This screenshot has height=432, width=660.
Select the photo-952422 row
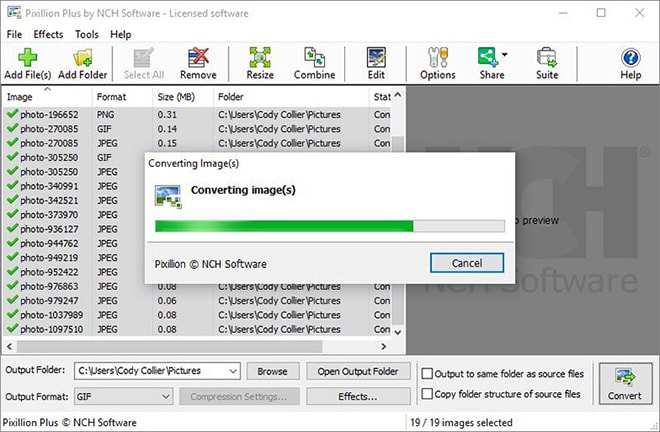click(74, 272)
